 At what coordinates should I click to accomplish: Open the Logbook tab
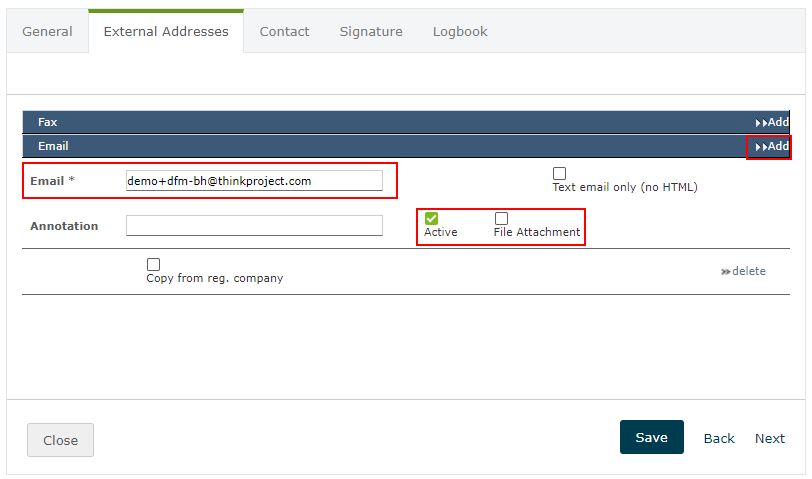coord(460,31)
